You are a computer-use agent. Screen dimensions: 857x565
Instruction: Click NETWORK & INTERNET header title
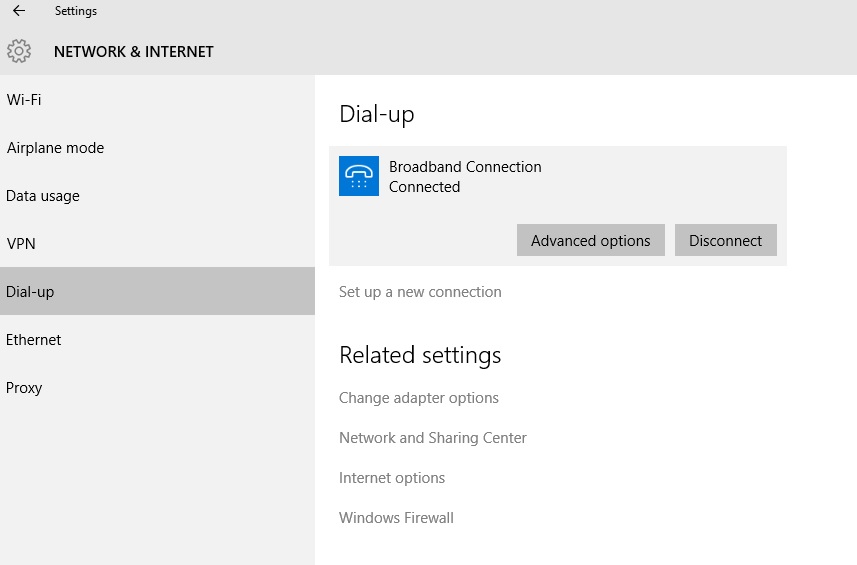pyautogui.click(x=134, y=51)
